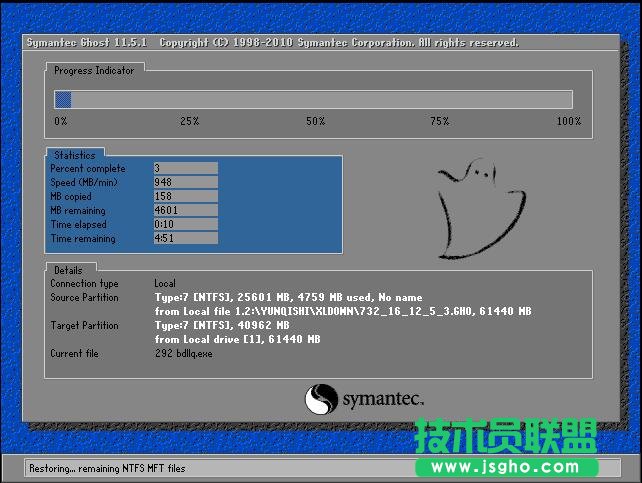Select the Speed (MB/min) value field
Viewport: 642px width, 483px height.
point(185,183)
